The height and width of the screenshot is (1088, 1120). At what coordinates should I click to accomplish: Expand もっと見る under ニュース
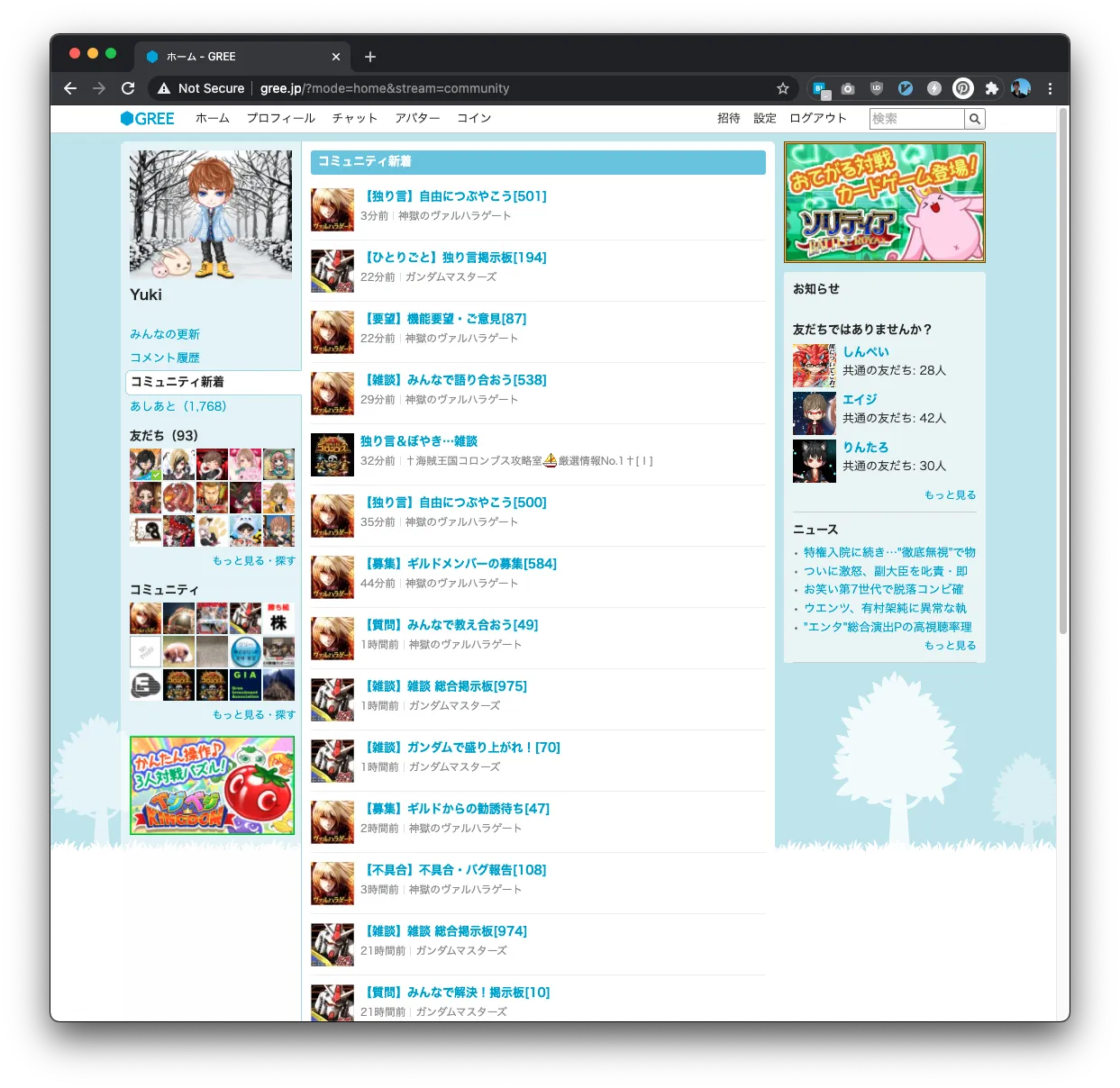[950, 646]
